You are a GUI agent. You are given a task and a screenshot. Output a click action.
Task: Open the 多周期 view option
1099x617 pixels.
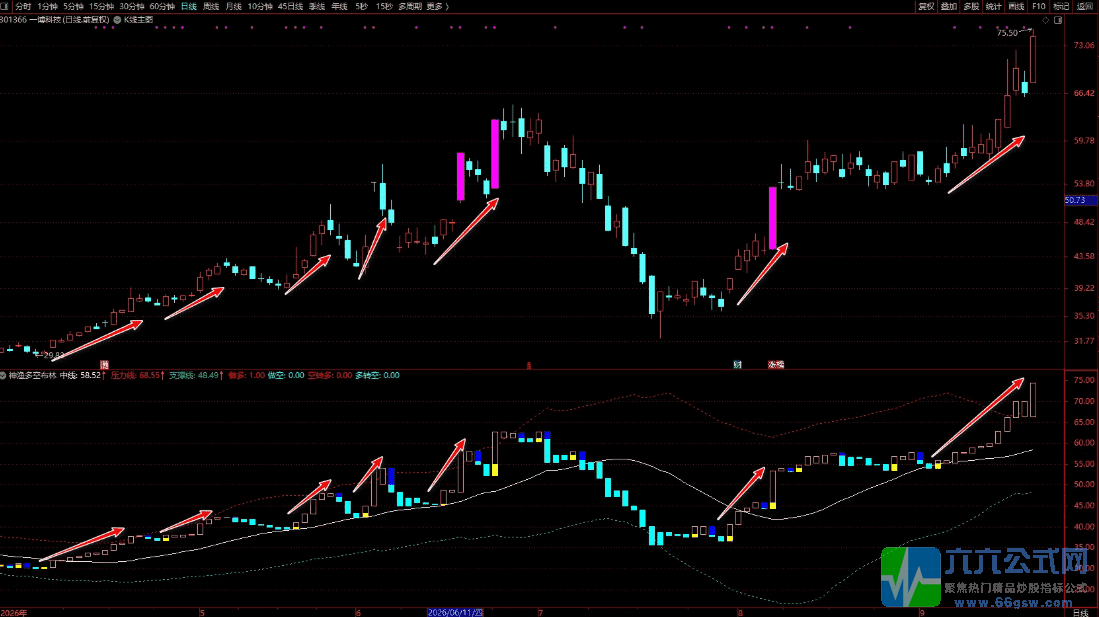pyautogui.click(x=410, y=6)
